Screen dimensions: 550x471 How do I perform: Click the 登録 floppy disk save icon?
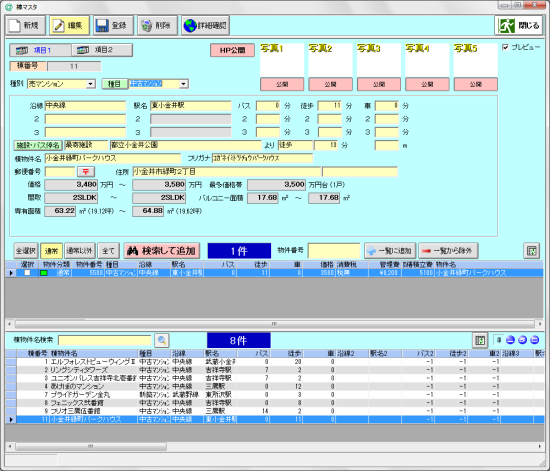(113, 26)
